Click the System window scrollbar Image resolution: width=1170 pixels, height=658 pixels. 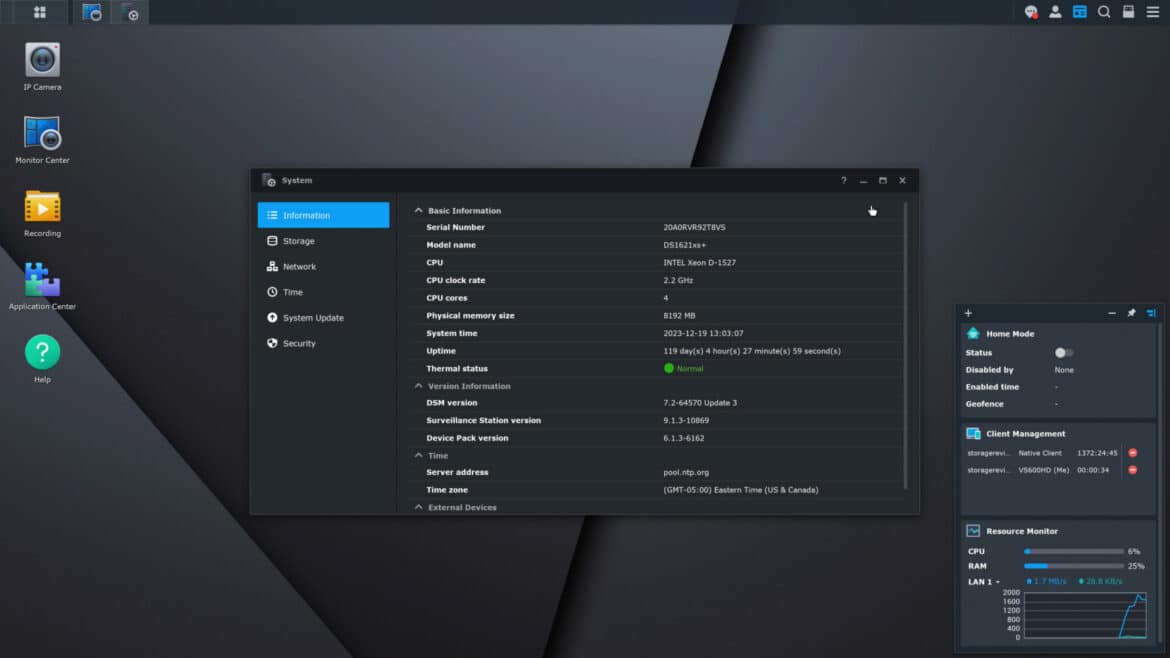point(906,345)
